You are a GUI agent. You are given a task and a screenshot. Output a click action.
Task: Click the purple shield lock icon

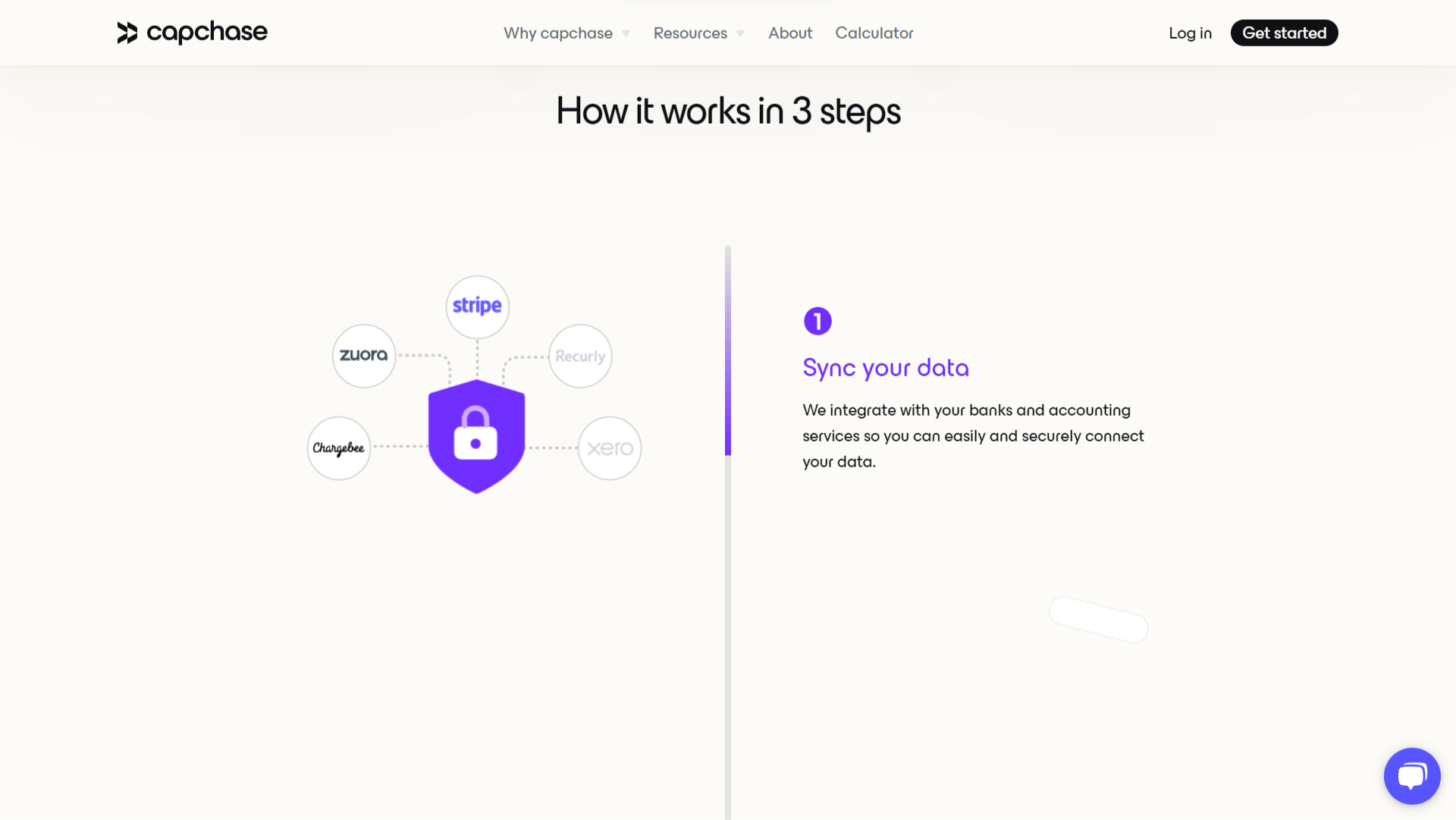point(476,437)
